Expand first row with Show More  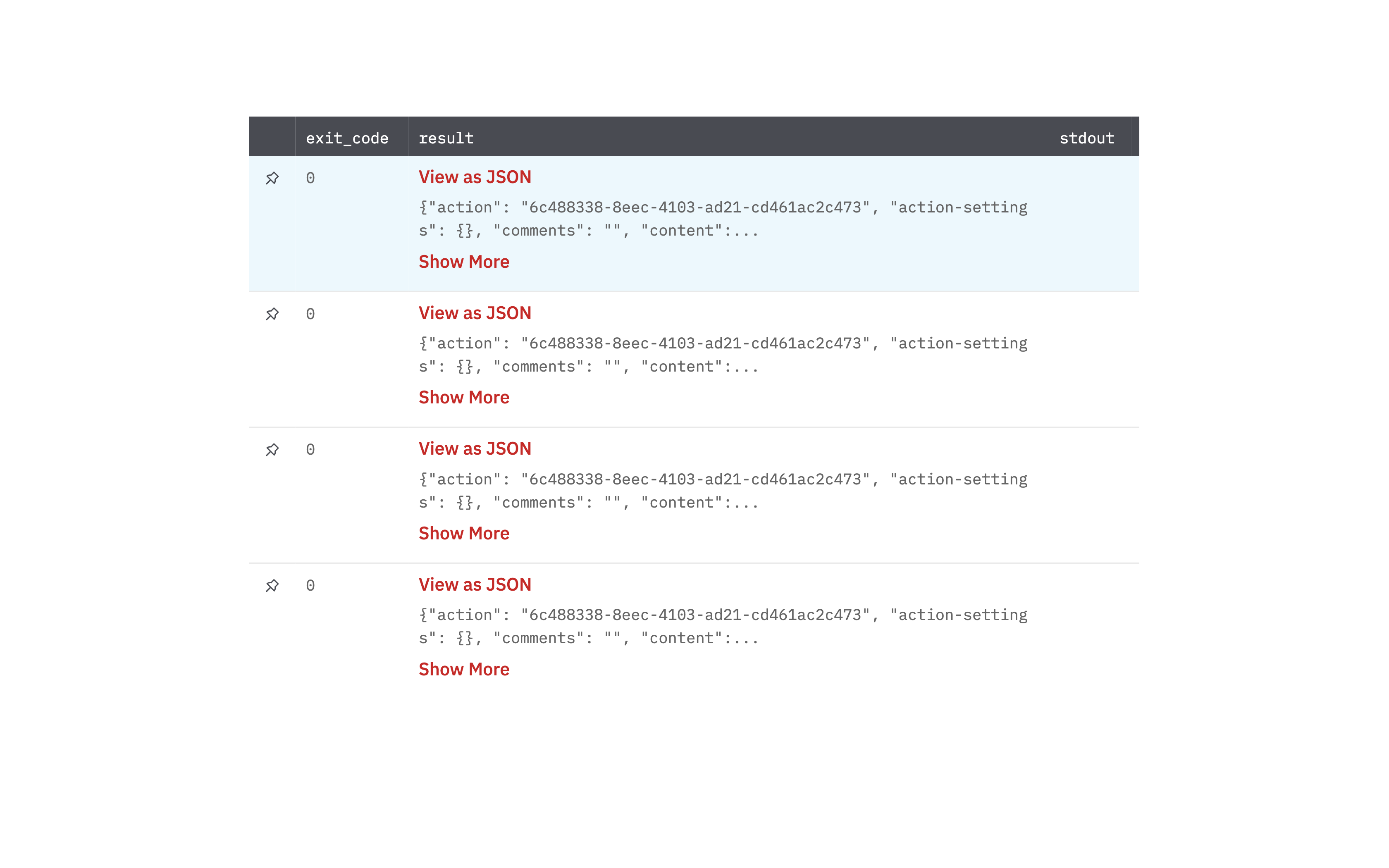tap(464, 262)
